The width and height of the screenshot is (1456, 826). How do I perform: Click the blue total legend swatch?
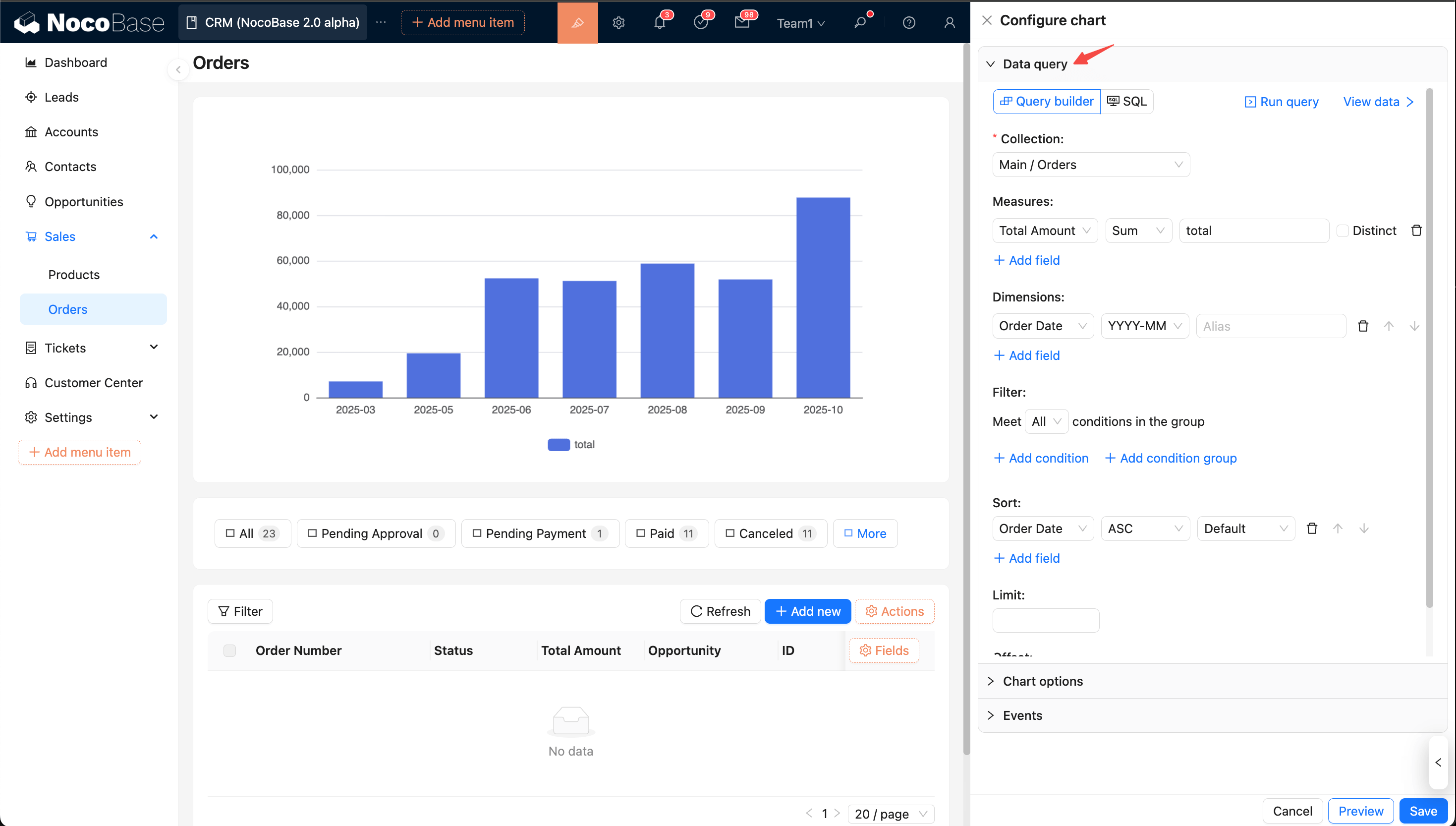point(559,444)
